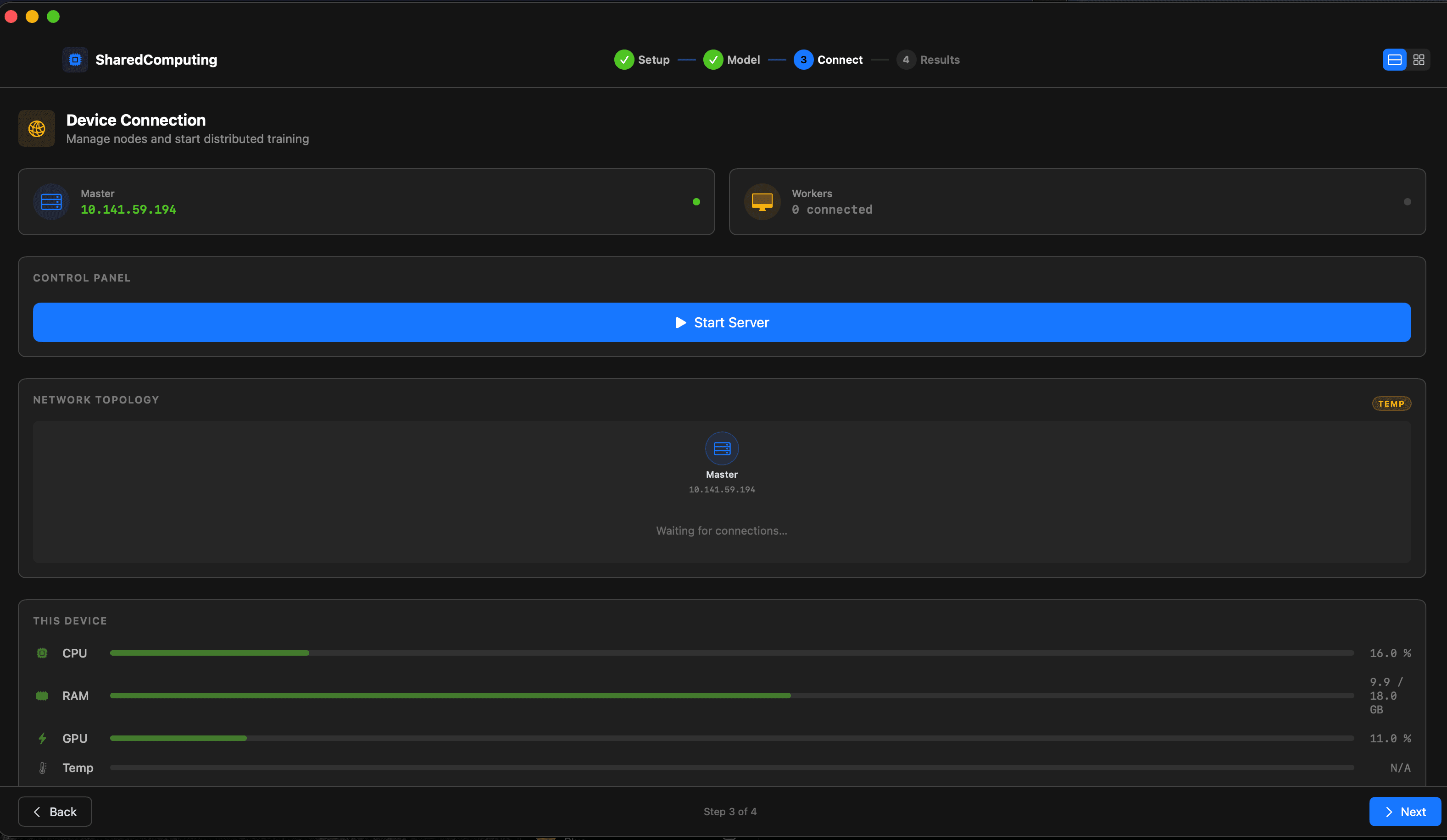
Task: Click the Workers monitor icon
Action: coord(762,202)
